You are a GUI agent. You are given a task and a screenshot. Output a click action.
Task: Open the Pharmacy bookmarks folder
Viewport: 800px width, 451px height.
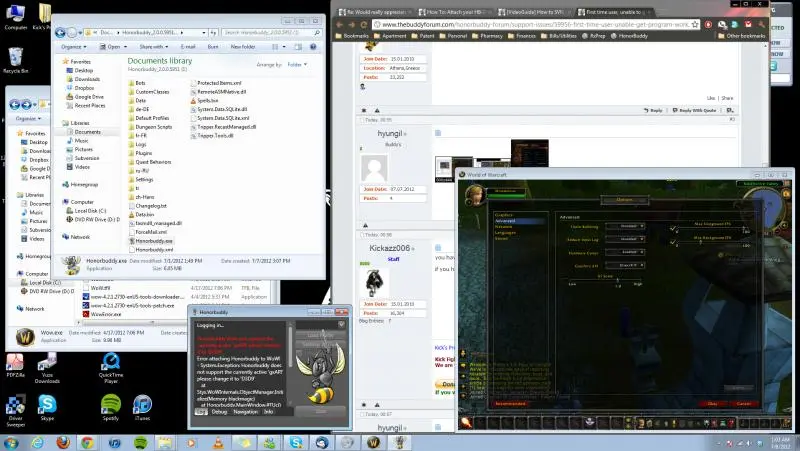[x=487, y=36]
